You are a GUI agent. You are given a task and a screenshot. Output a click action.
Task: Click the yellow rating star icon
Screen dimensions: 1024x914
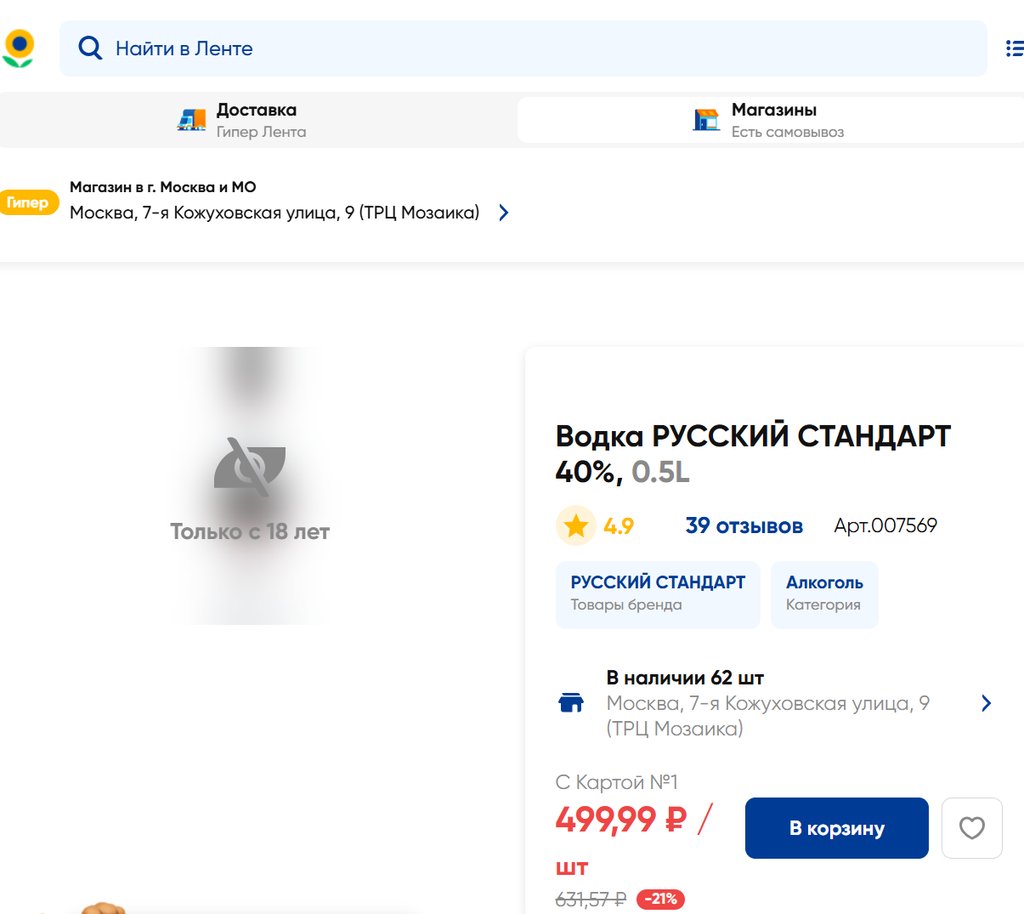pos(576,526)
